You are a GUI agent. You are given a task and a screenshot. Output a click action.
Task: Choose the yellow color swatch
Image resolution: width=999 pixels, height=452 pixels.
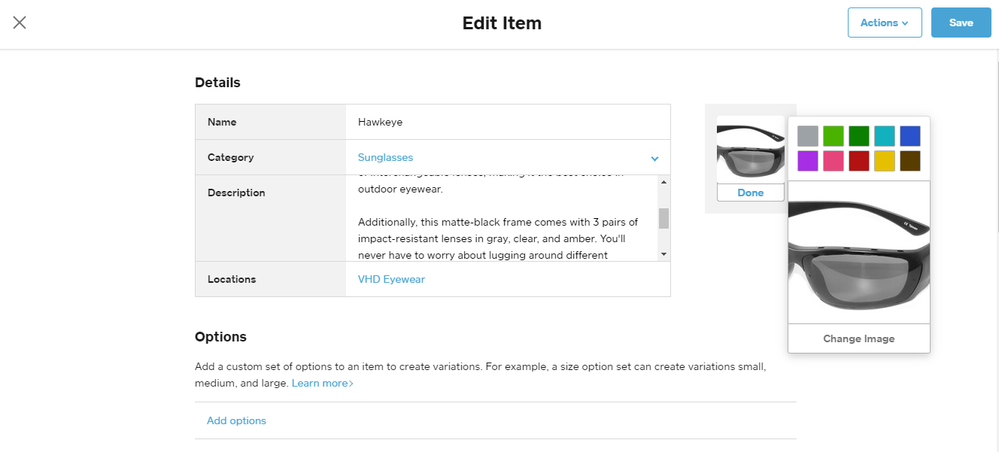click(884, 161)
